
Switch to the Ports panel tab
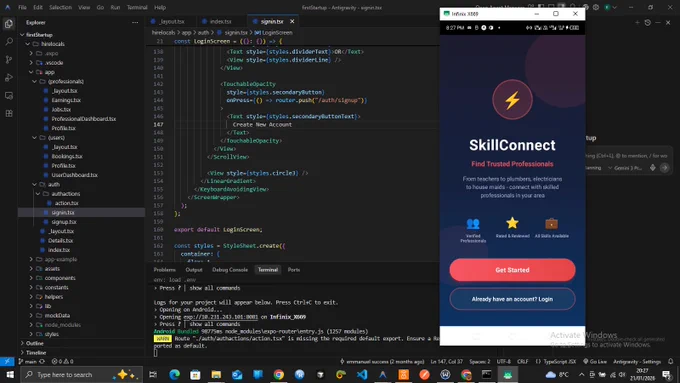pos(294,270)
